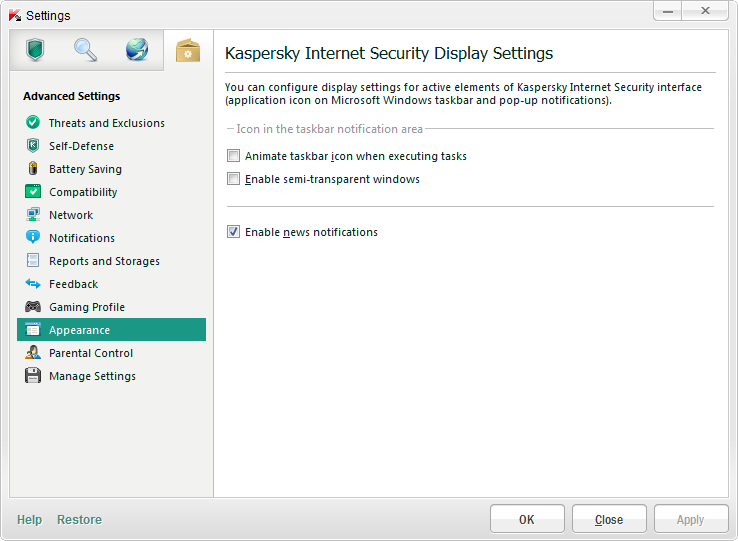Tick Enable semi-transparent windows
This screenshot has height=541, width=738.
(x=234, y=180)
